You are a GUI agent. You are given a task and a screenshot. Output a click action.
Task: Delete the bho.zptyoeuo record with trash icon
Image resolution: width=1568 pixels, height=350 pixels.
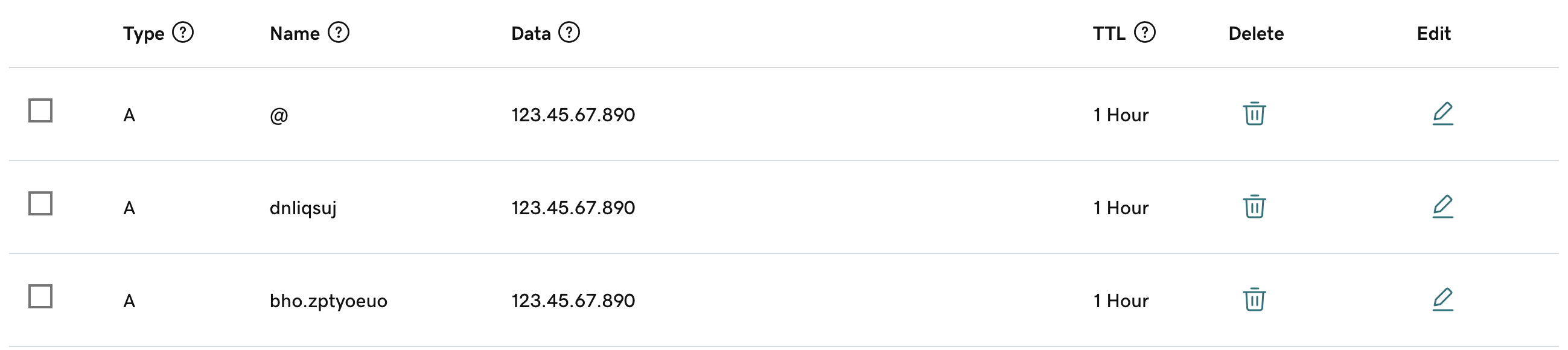(x=1254, y=299)
